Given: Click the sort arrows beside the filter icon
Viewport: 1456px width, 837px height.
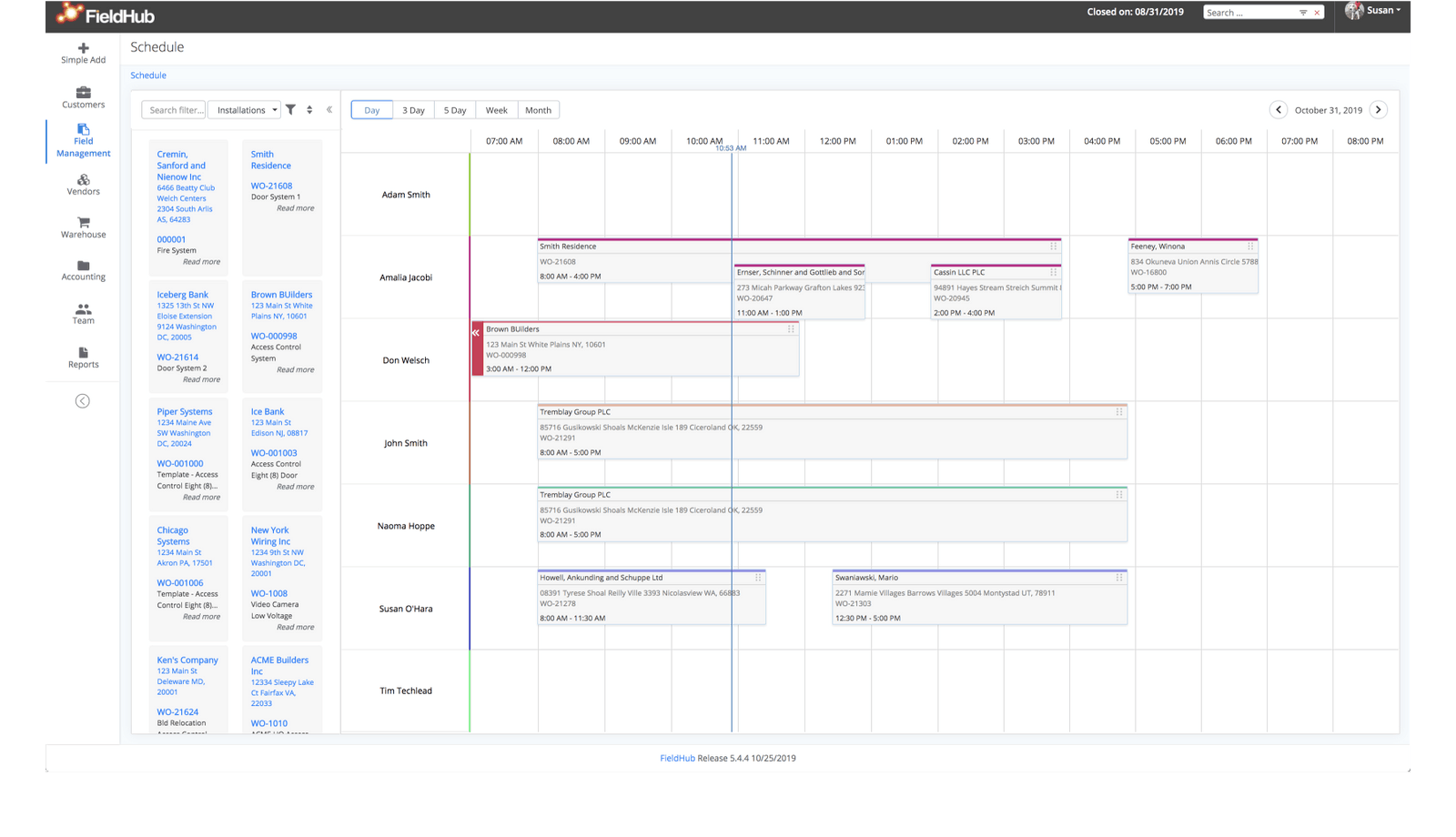Looking at the screenshot, I should pos(308,109).
